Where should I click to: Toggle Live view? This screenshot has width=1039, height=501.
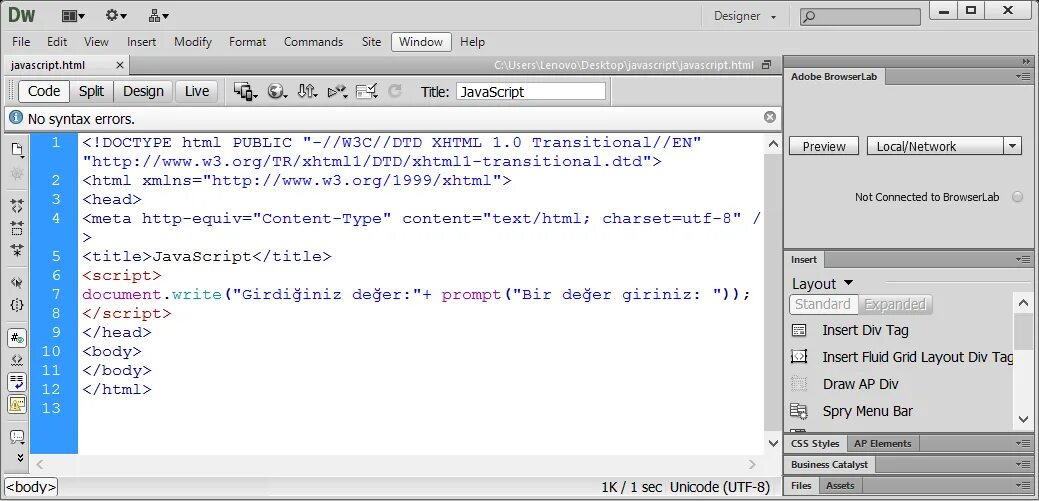click(196, 91)
